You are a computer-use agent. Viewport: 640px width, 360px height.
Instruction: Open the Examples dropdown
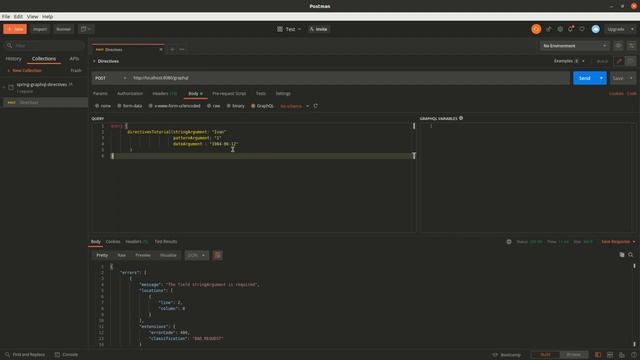pos(569,61)
